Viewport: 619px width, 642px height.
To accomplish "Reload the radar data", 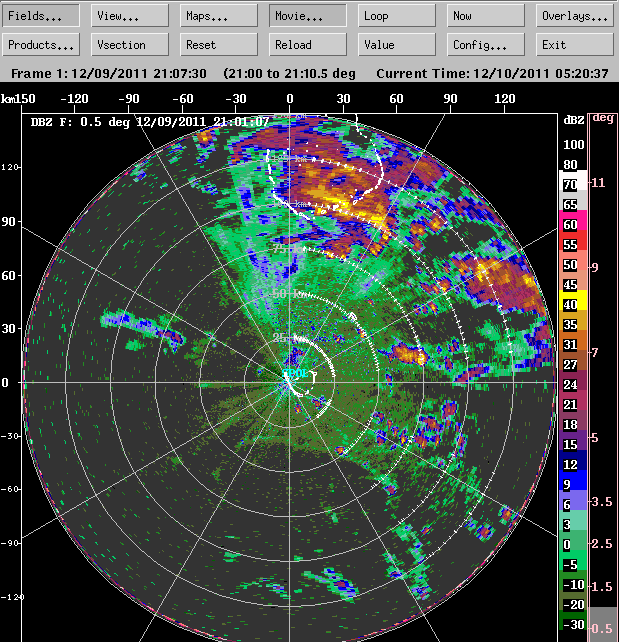I will click(x=308, y=44).
